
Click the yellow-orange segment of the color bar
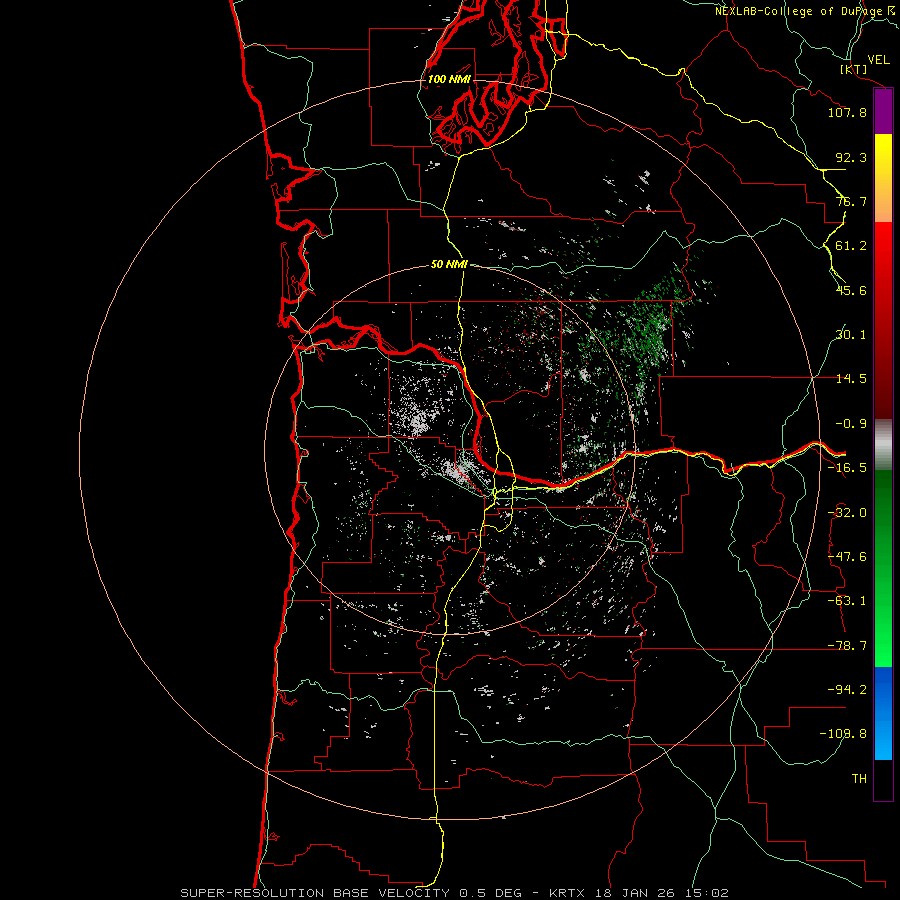click(883, 178)
